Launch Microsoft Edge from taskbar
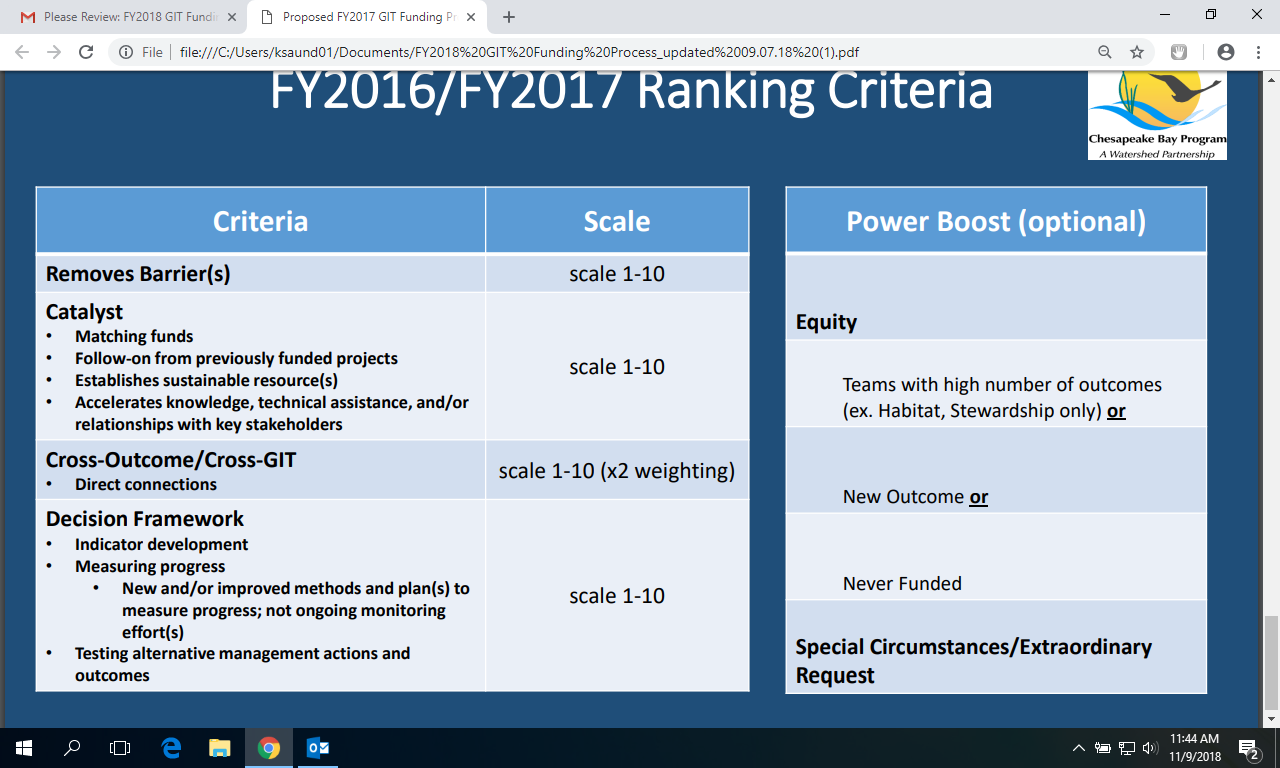This screenshot has height=768, width=1280. point(171,747)
